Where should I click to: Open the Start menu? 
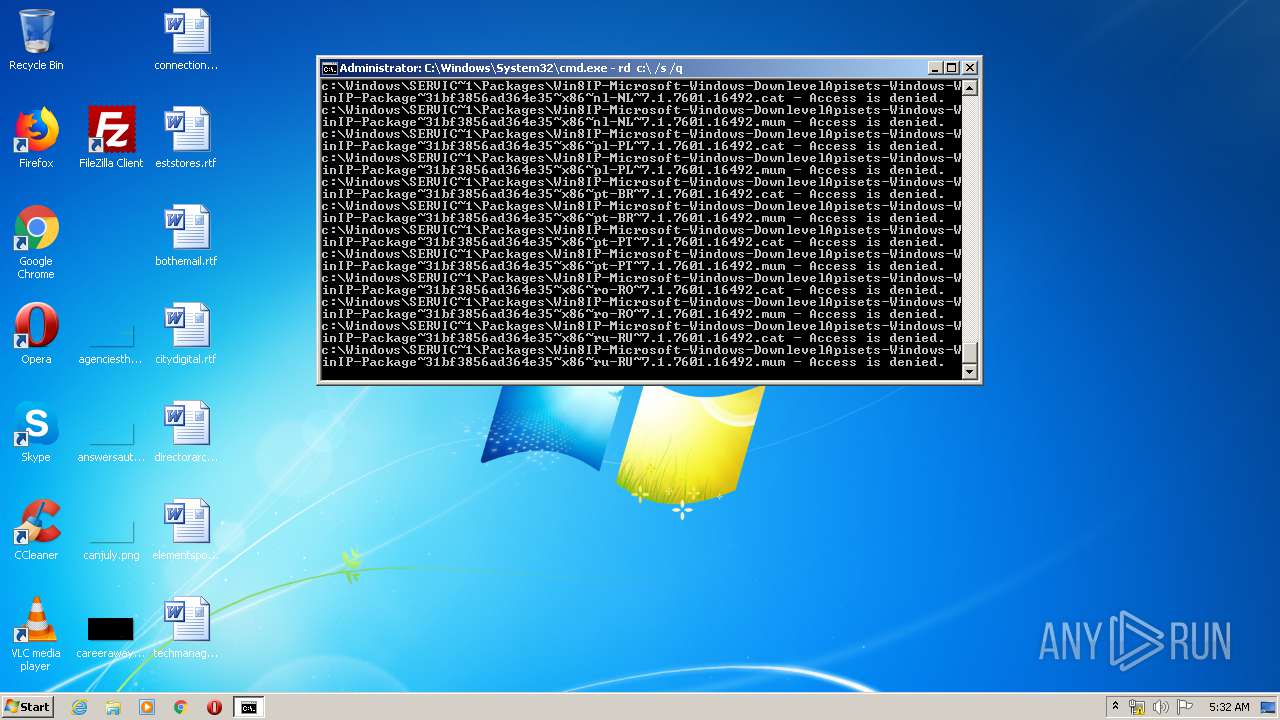[27, 706]
